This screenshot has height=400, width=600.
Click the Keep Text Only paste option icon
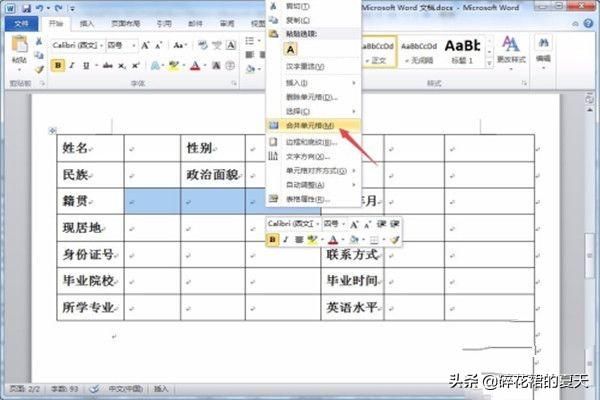[x=290, y=49]
